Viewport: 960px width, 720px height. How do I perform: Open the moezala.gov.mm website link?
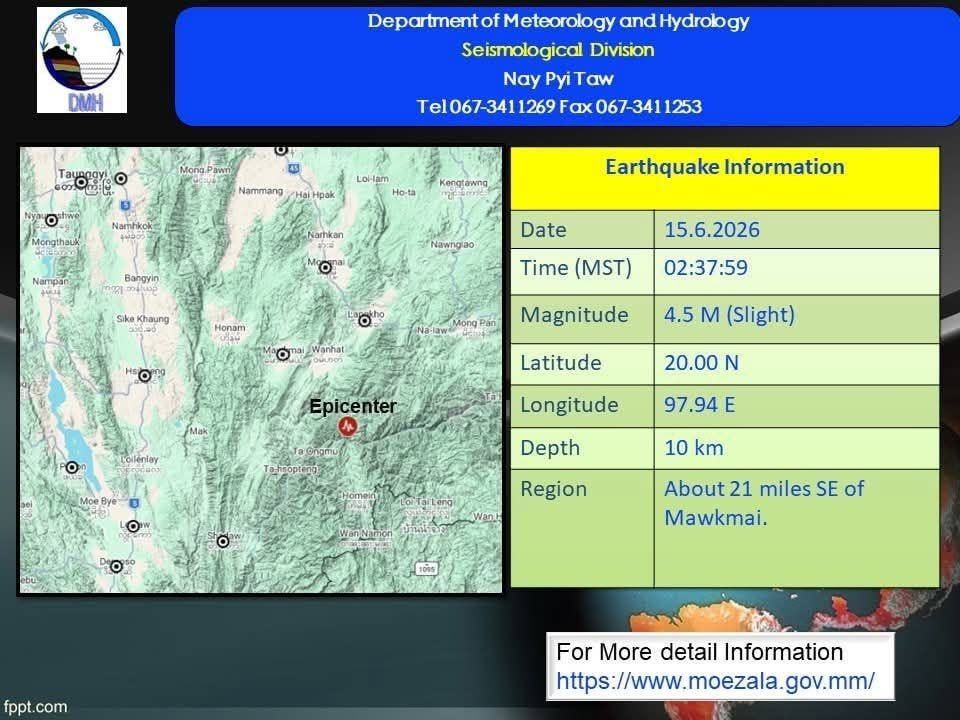(x=715, y=681)
